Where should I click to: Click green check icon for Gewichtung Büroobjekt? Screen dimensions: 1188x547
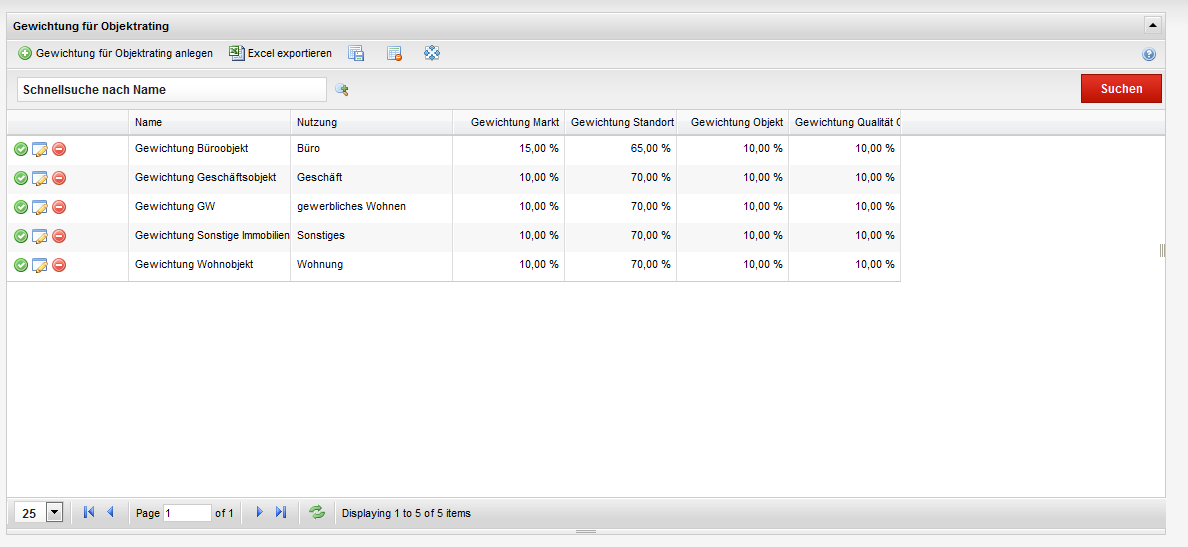[21, 149]
